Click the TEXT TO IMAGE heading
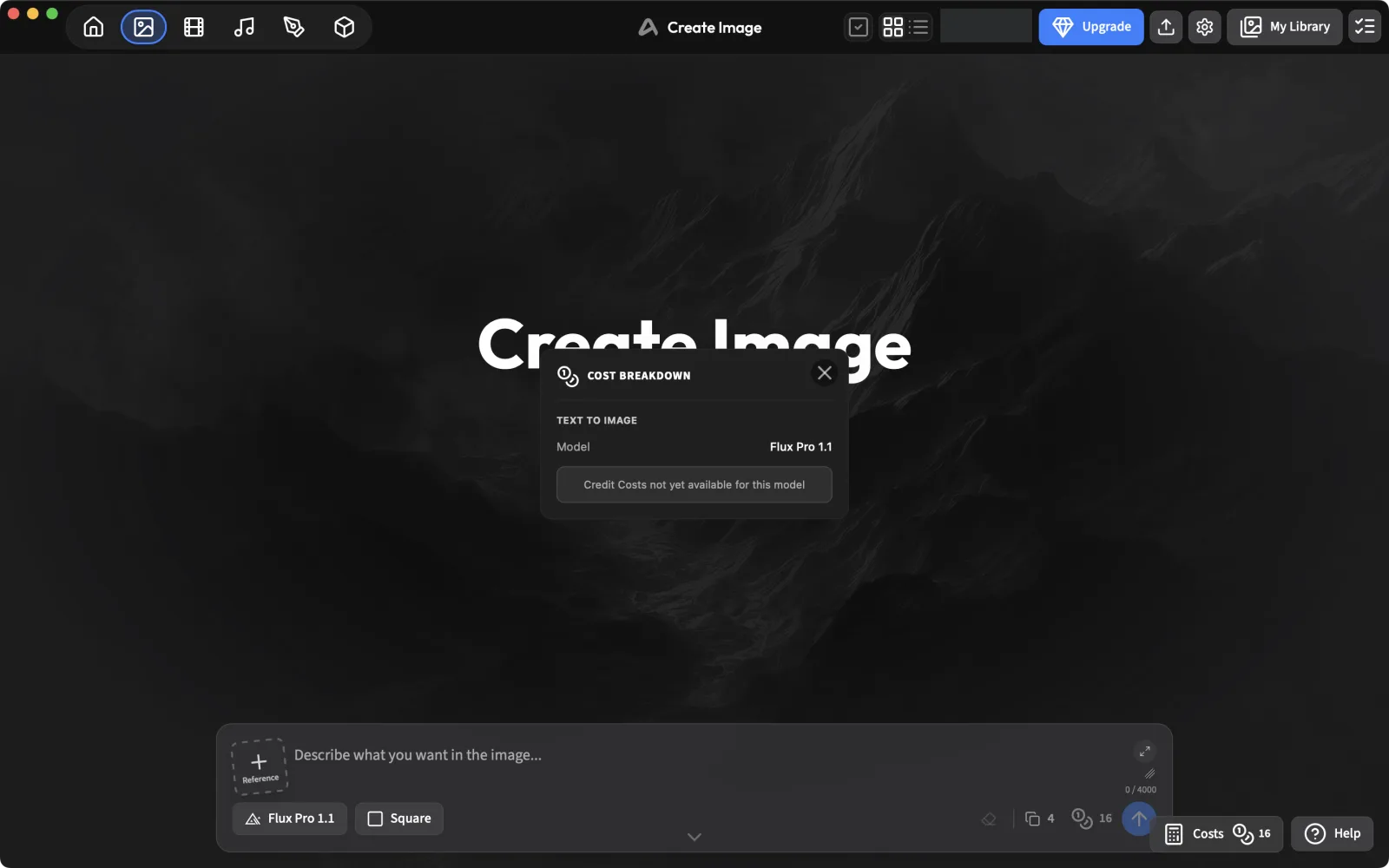The height and width of the screenshot is (868, 1389). [x=596, y=420]
